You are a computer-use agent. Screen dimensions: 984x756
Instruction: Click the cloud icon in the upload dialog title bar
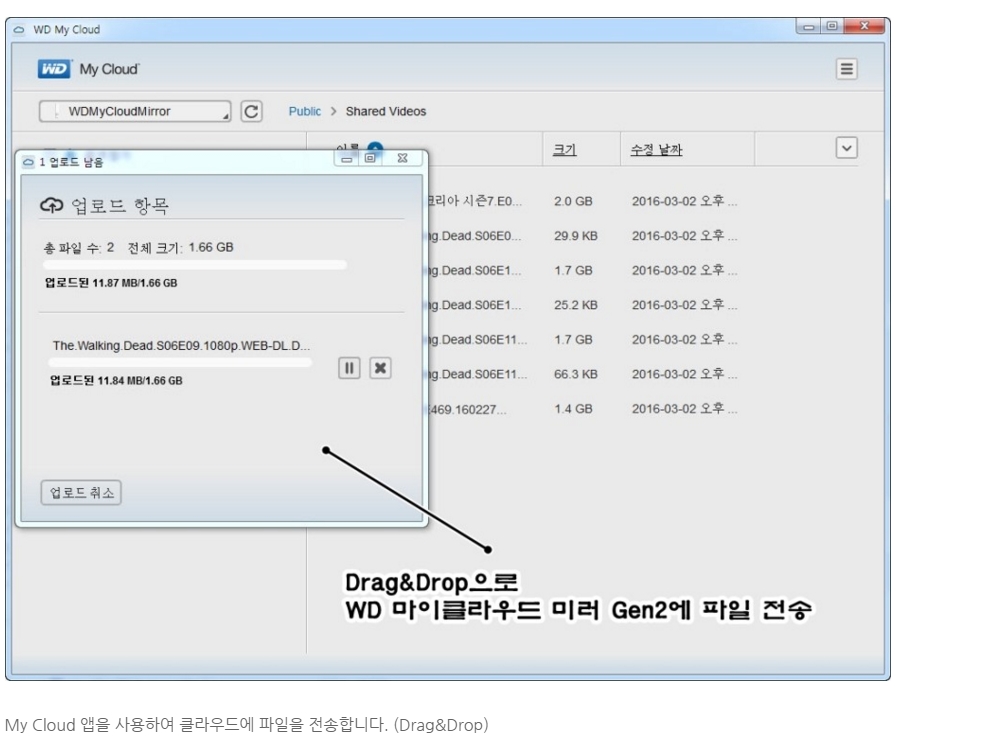pyautogui.click(x=28, y=162)
